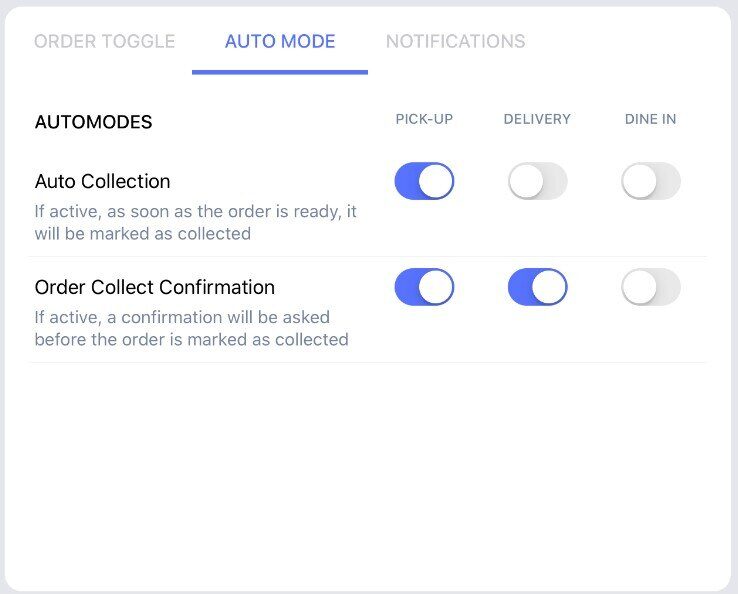Switch to the Order Toggle tab
This screenshot has height=594, width=738.
(x=105, y=42)
